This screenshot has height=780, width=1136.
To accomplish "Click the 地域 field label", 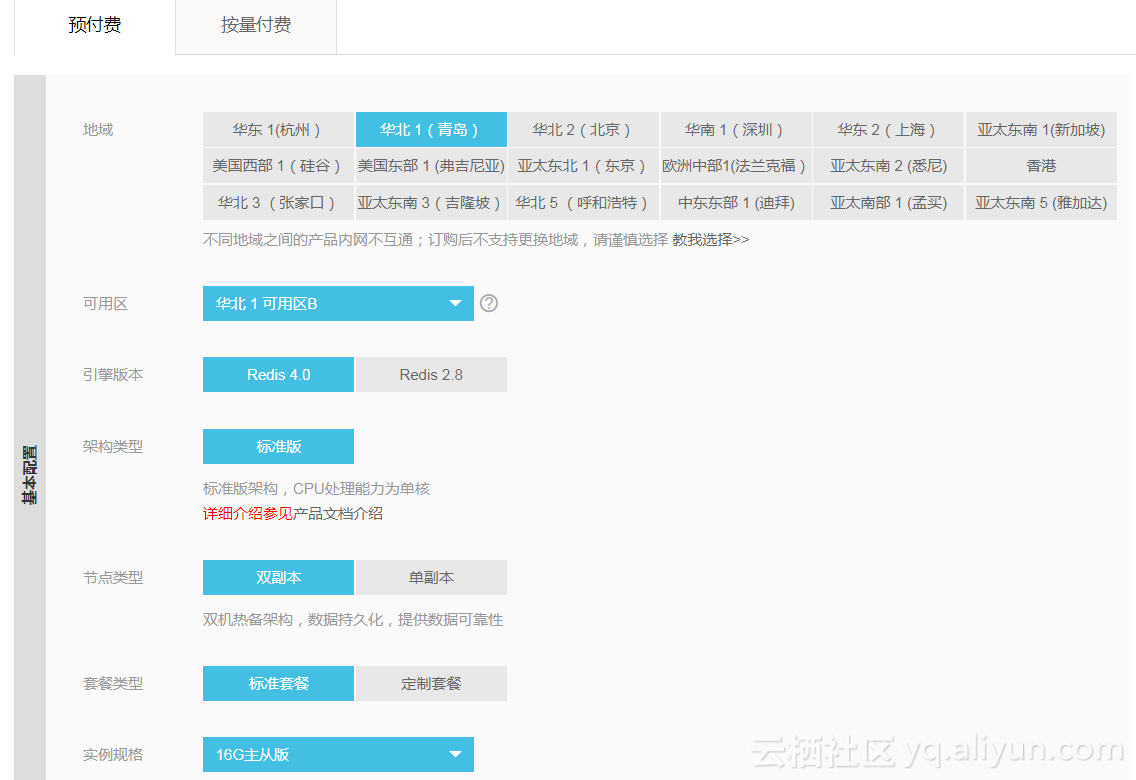I will [98, 130].
